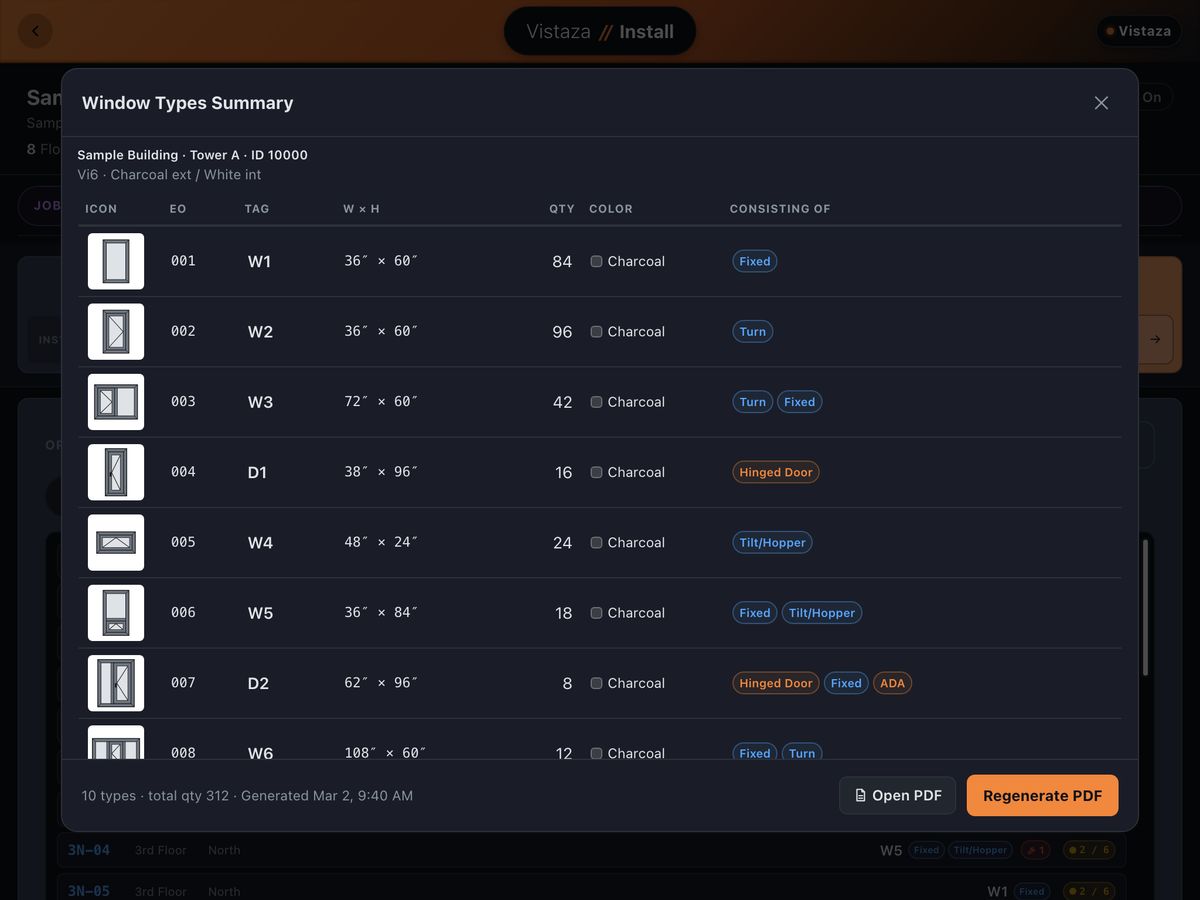Click the QTY column header

click(562, 209)
